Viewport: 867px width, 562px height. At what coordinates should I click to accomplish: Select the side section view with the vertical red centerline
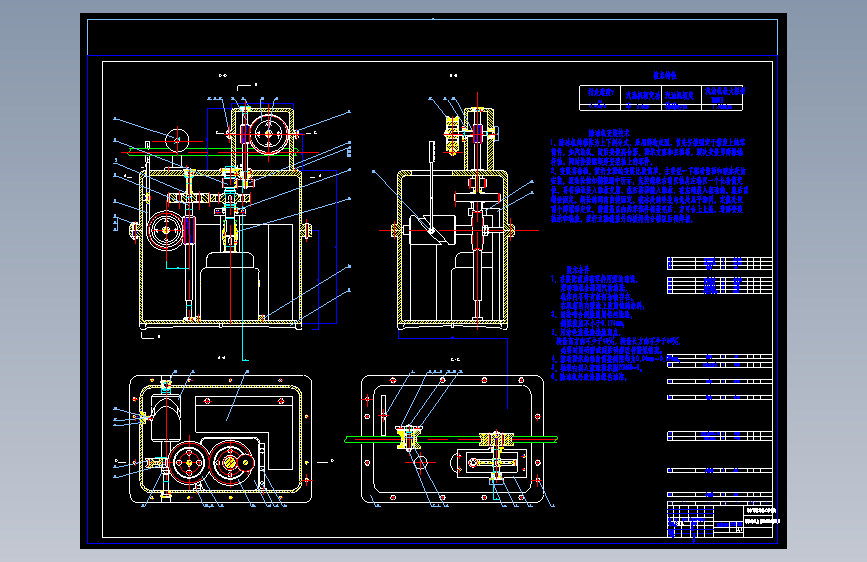pos(458,216)
